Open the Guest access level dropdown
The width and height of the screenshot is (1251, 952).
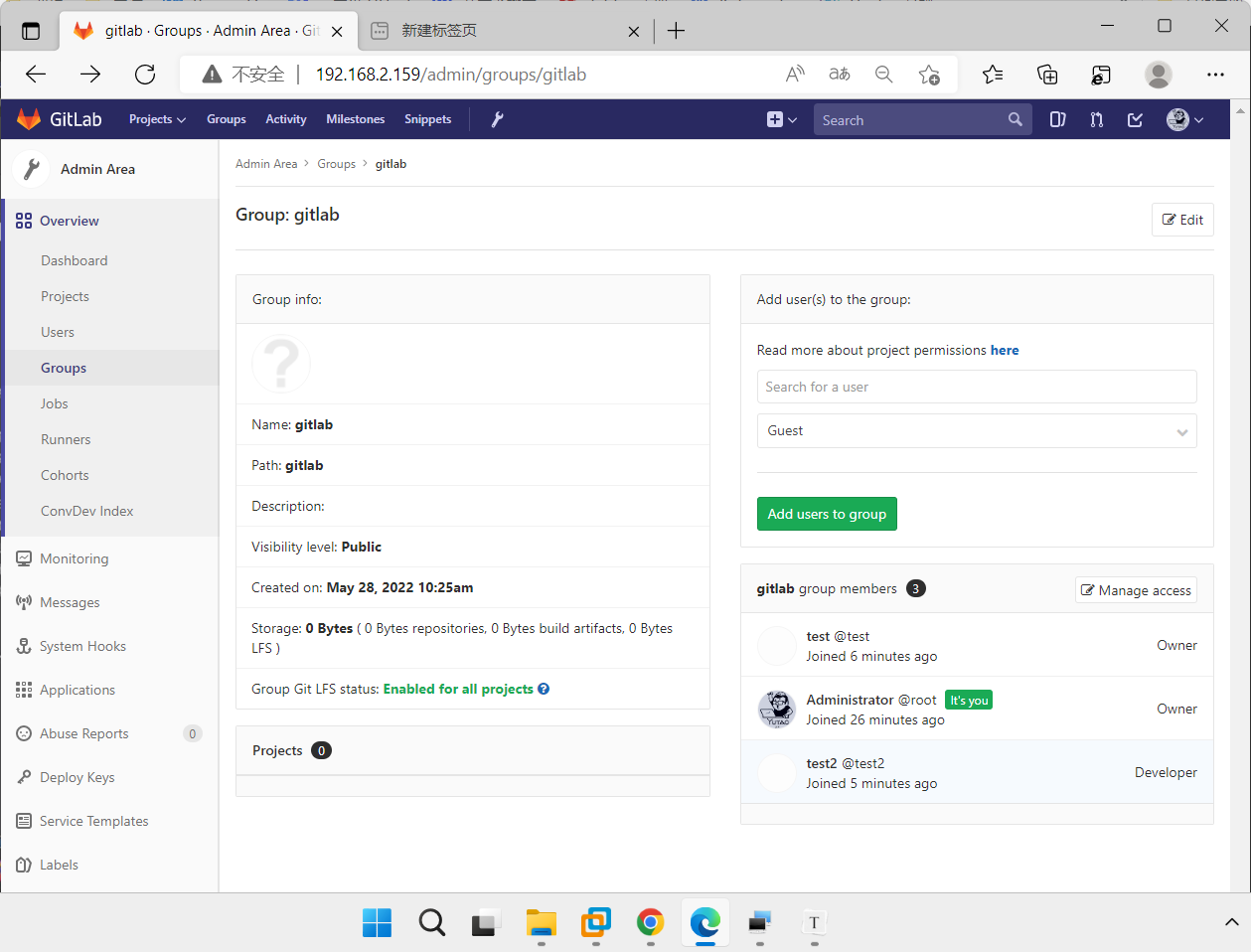(x=977, y=431)
